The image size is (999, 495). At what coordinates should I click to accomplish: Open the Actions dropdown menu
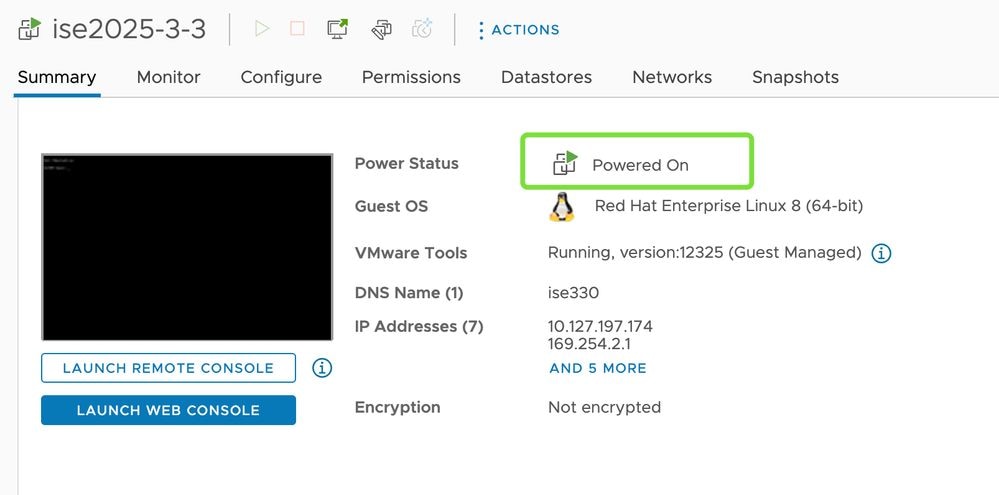tap(518, 30)
